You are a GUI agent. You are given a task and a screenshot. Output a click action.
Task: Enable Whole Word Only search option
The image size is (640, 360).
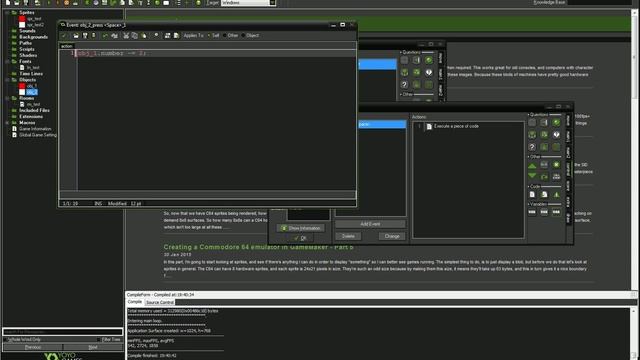[23, 339]
